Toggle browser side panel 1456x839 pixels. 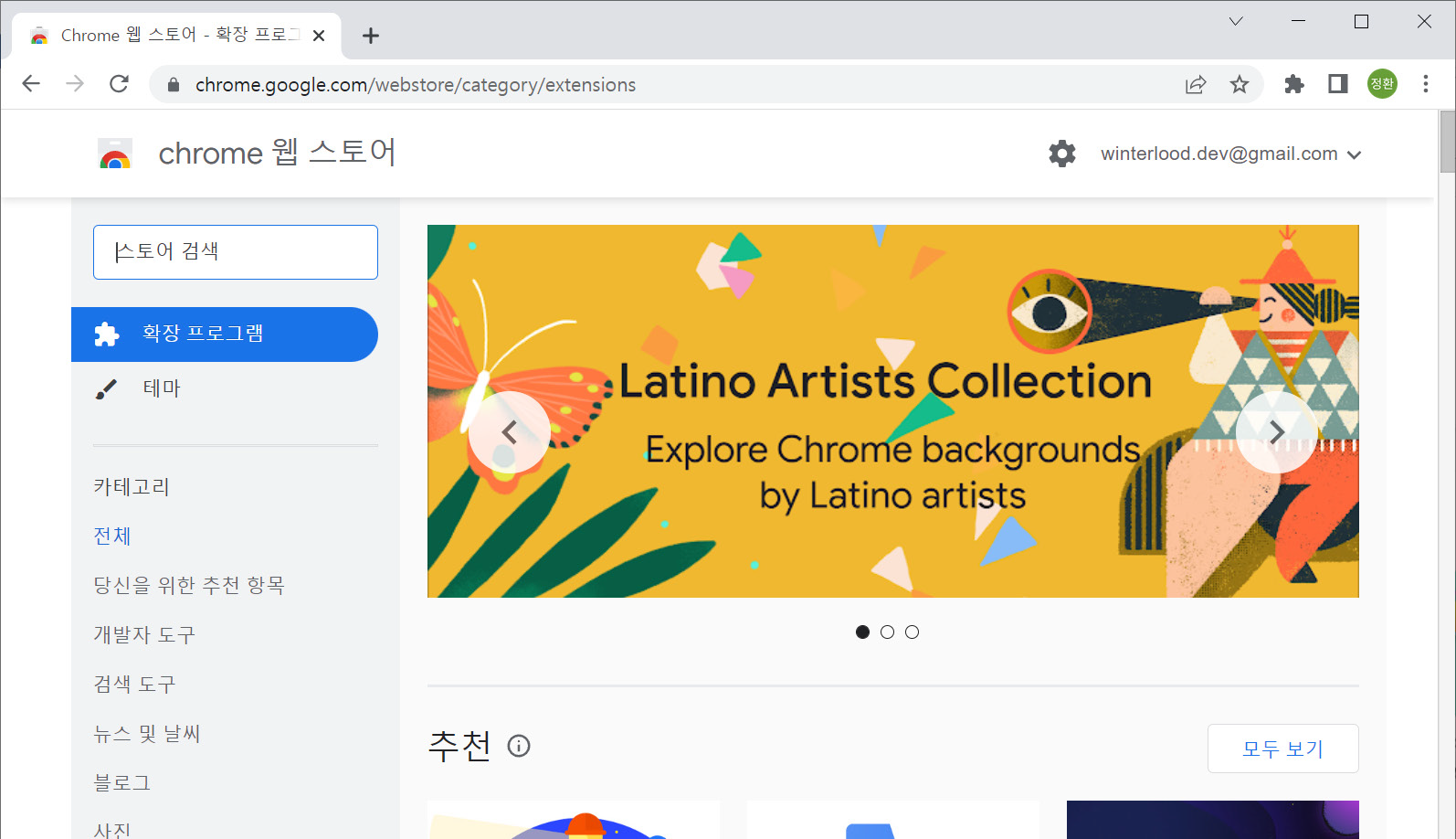(1338, 84)
